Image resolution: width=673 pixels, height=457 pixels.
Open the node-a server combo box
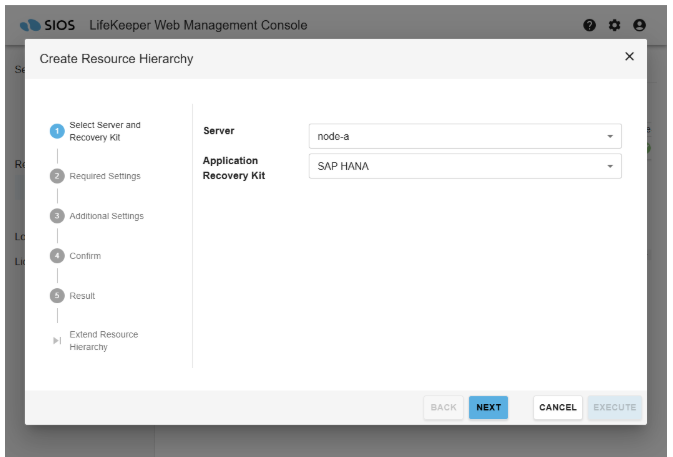pos(455,136)
